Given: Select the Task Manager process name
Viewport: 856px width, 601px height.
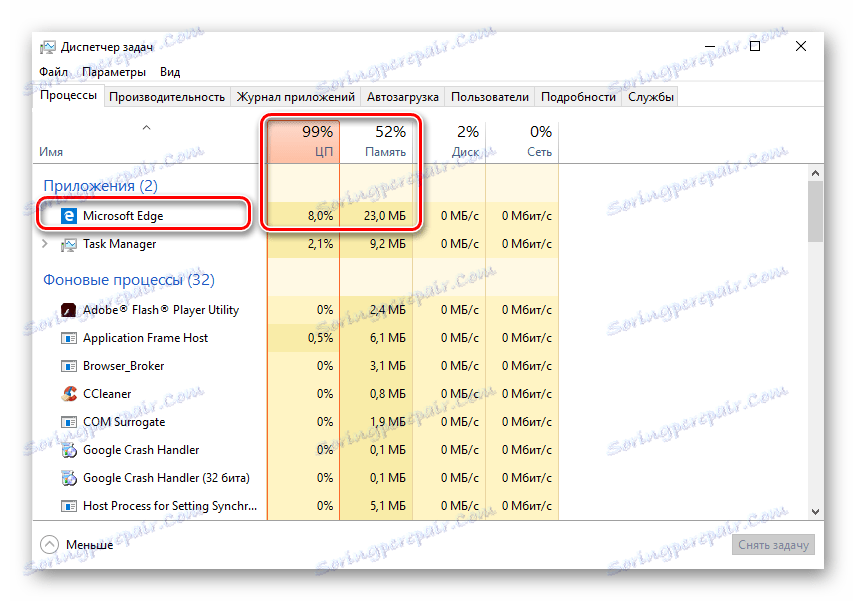Looking at the screenshot, I should pyautogui.click(x=119, y=244).
